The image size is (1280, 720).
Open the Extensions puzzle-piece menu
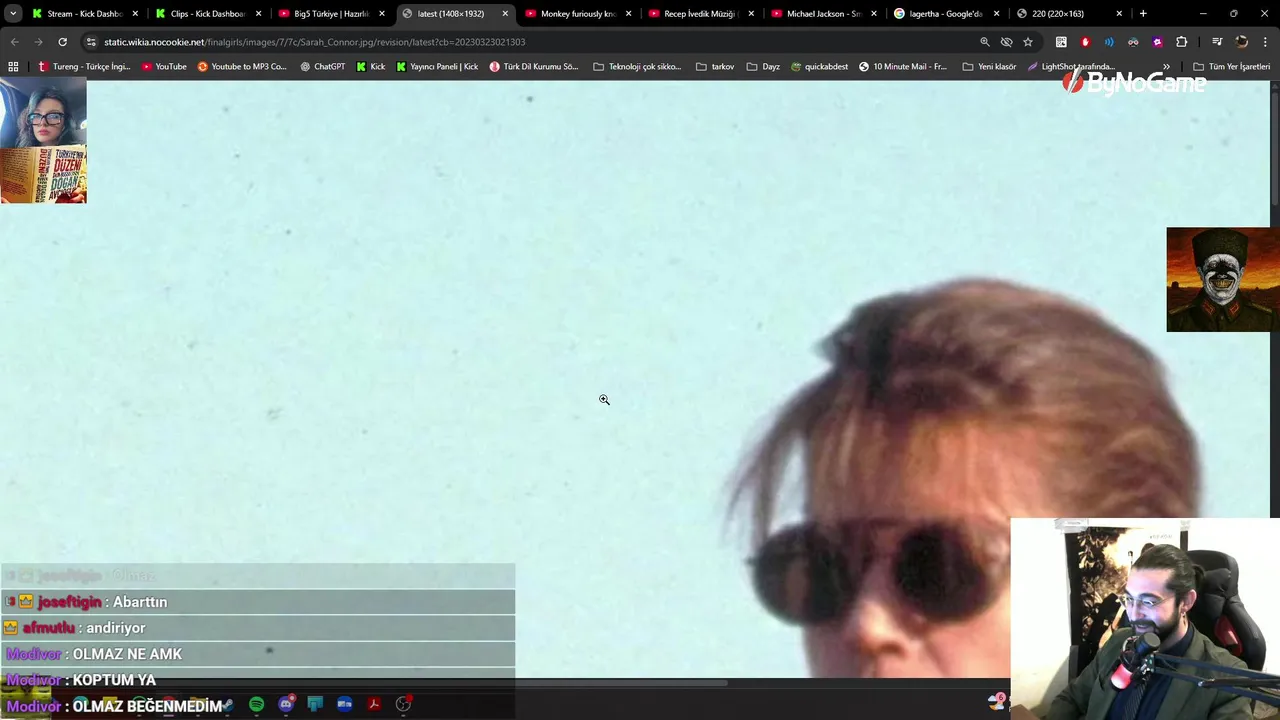[1181, 42]
